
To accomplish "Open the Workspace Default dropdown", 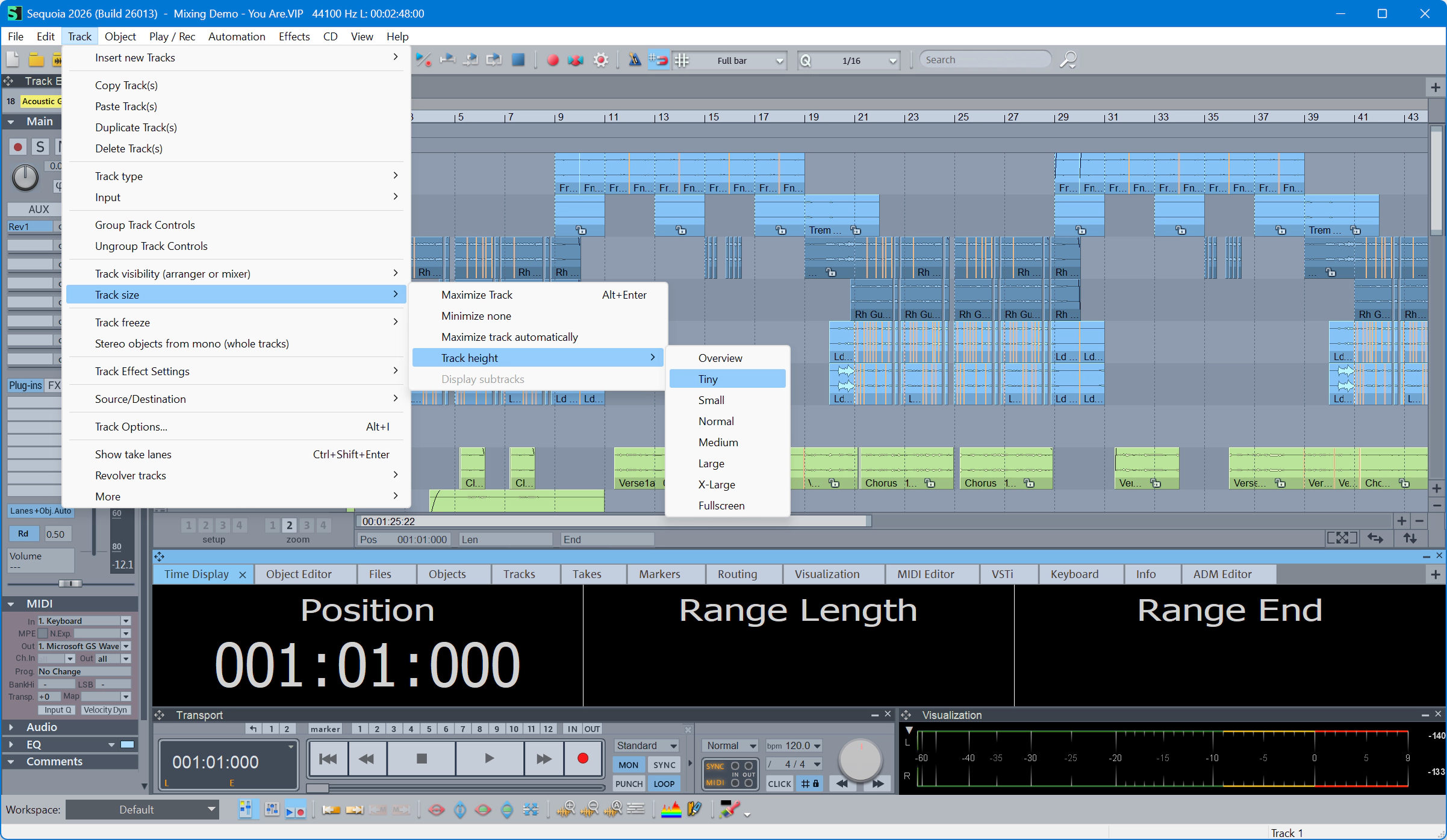I will click(142, 809).
